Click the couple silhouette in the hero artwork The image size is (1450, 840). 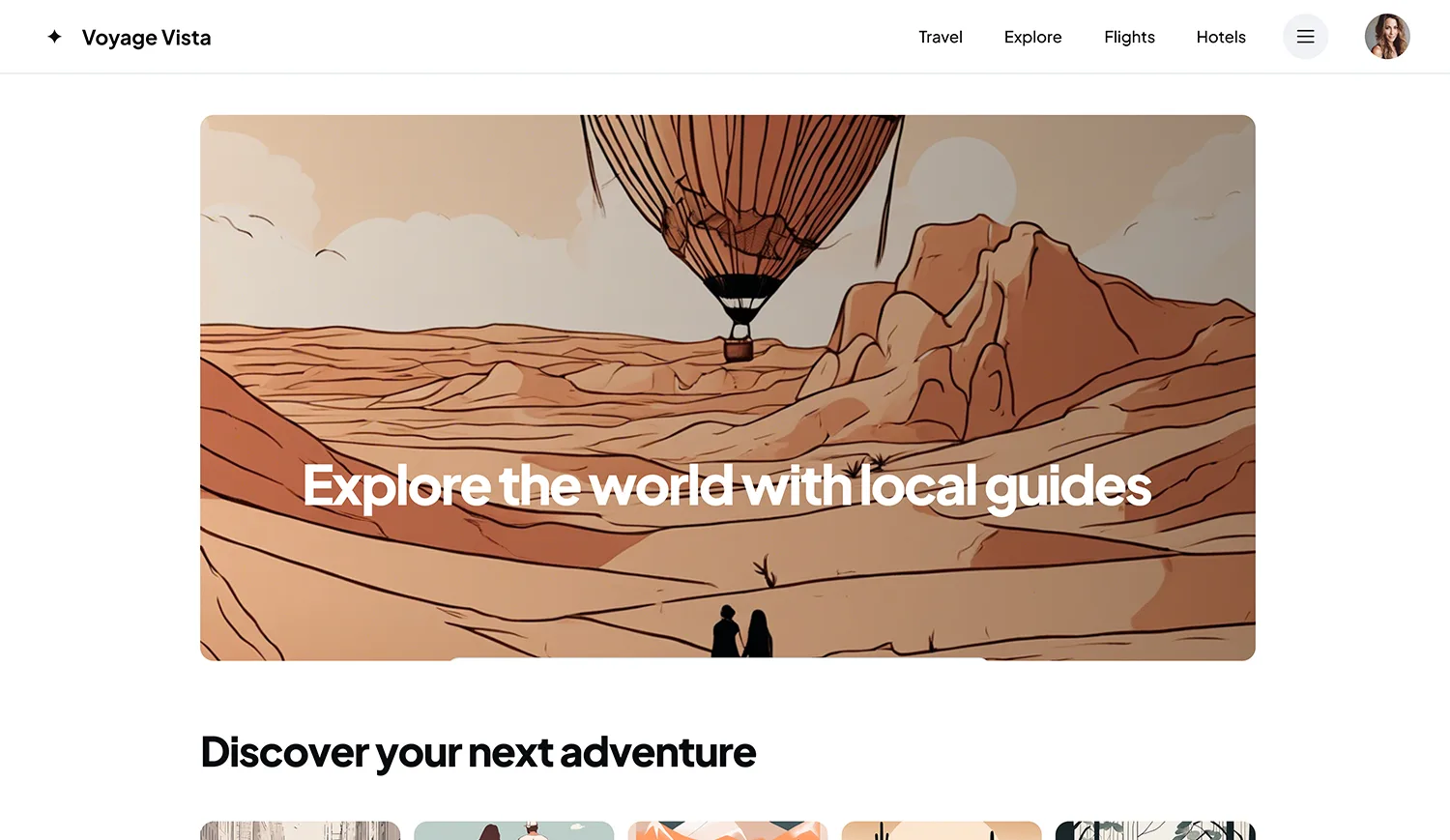(742, 632)
